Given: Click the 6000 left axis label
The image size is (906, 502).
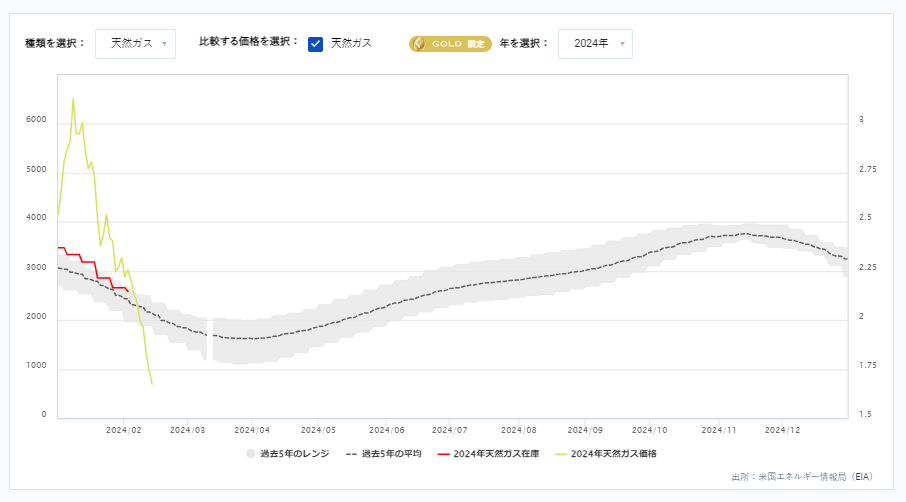Looking at the screenshot, I should point(36,120).
